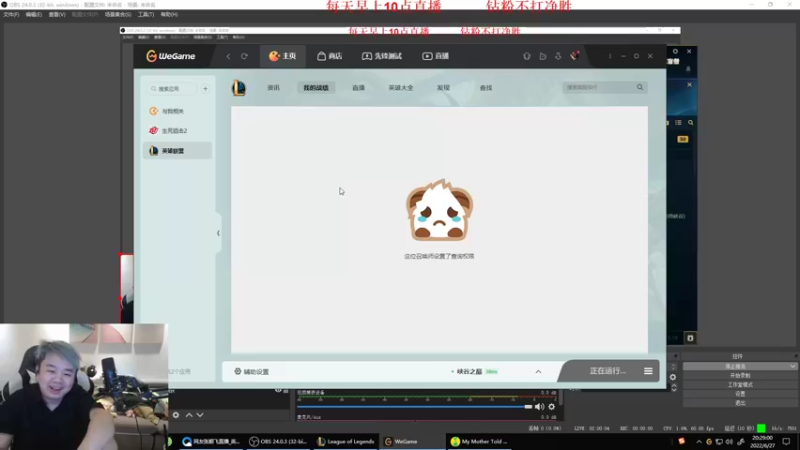This screenshot has width=800, height=450.
Task: Switch to the 发现 sub-tab
Action: point(443,88)
